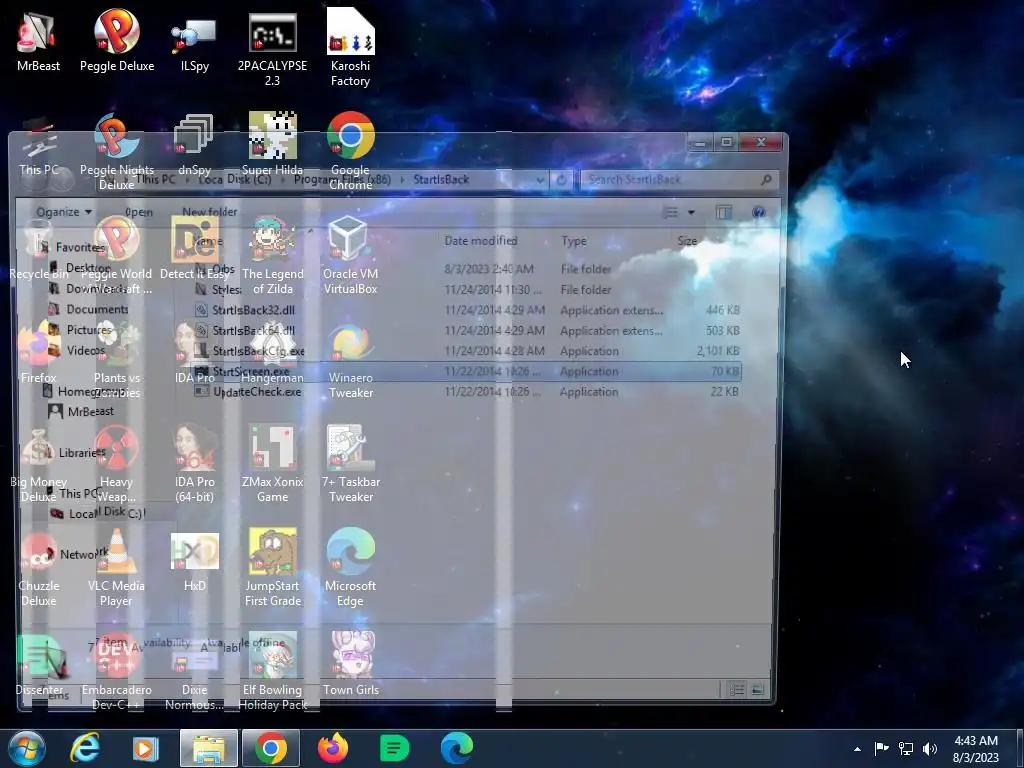Sort by Date modified column header

tap(481, 241)
